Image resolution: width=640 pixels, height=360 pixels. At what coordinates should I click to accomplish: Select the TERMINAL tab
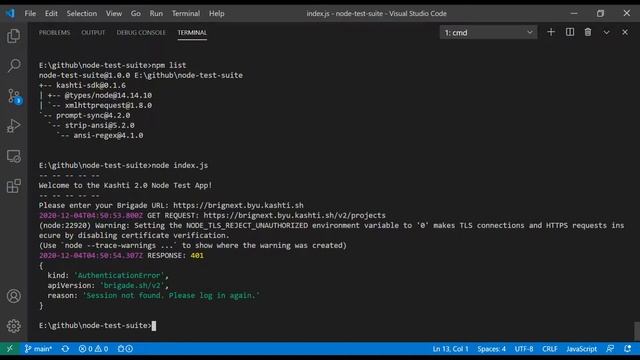point(192,33)
